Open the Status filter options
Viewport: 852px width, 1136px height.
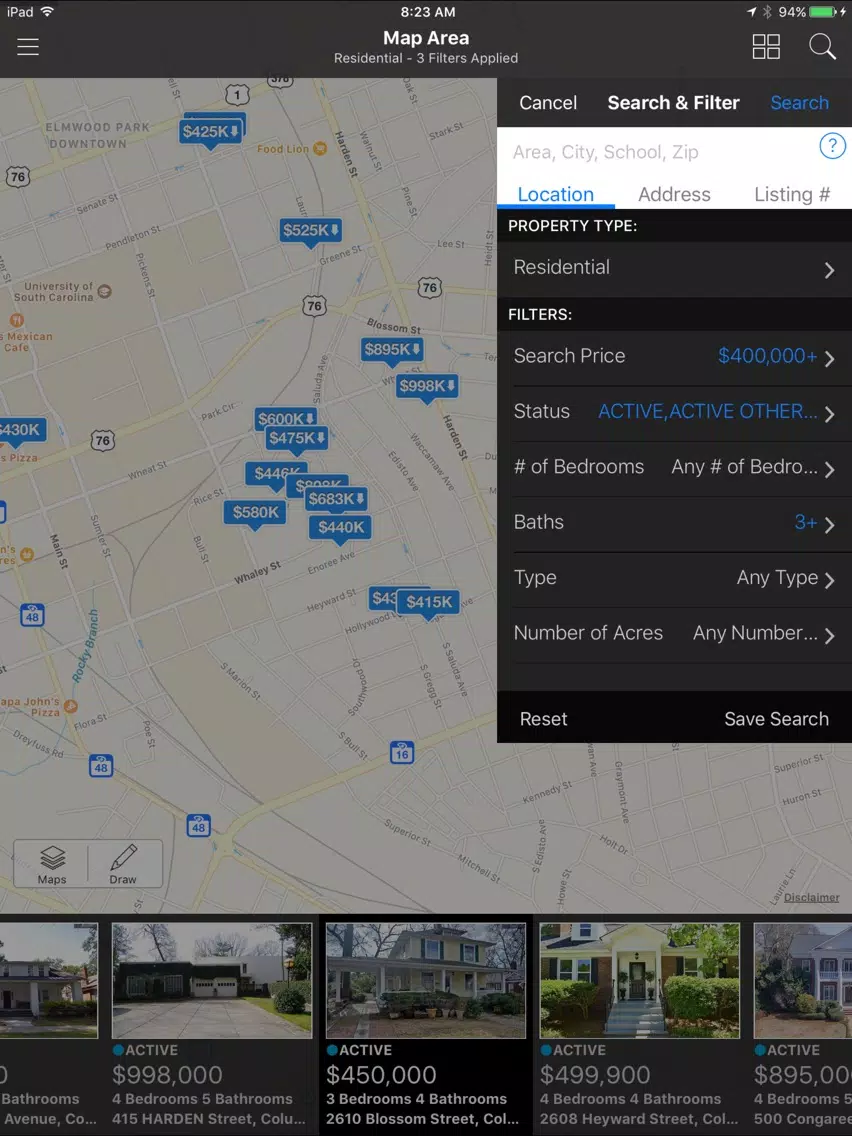674,412
